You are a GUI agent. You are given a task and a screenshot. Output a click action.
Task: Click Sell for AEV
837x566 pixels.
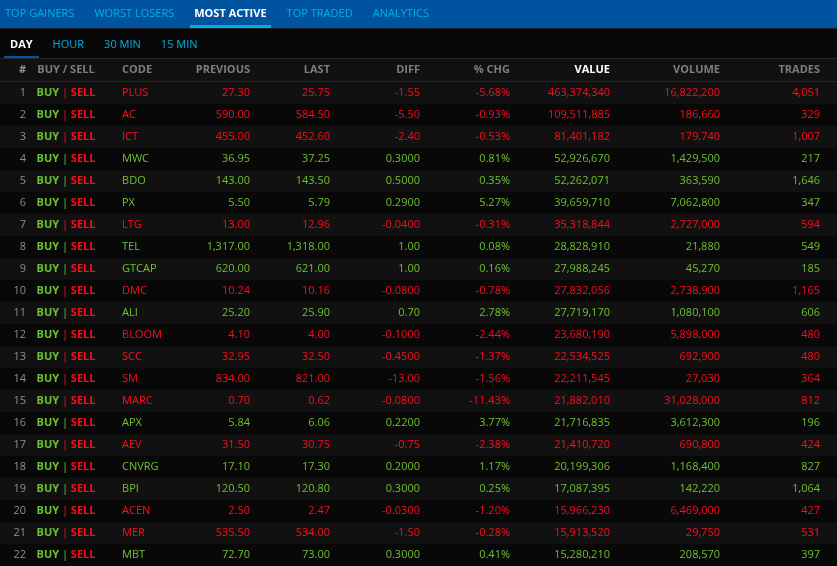pos(83,444)
